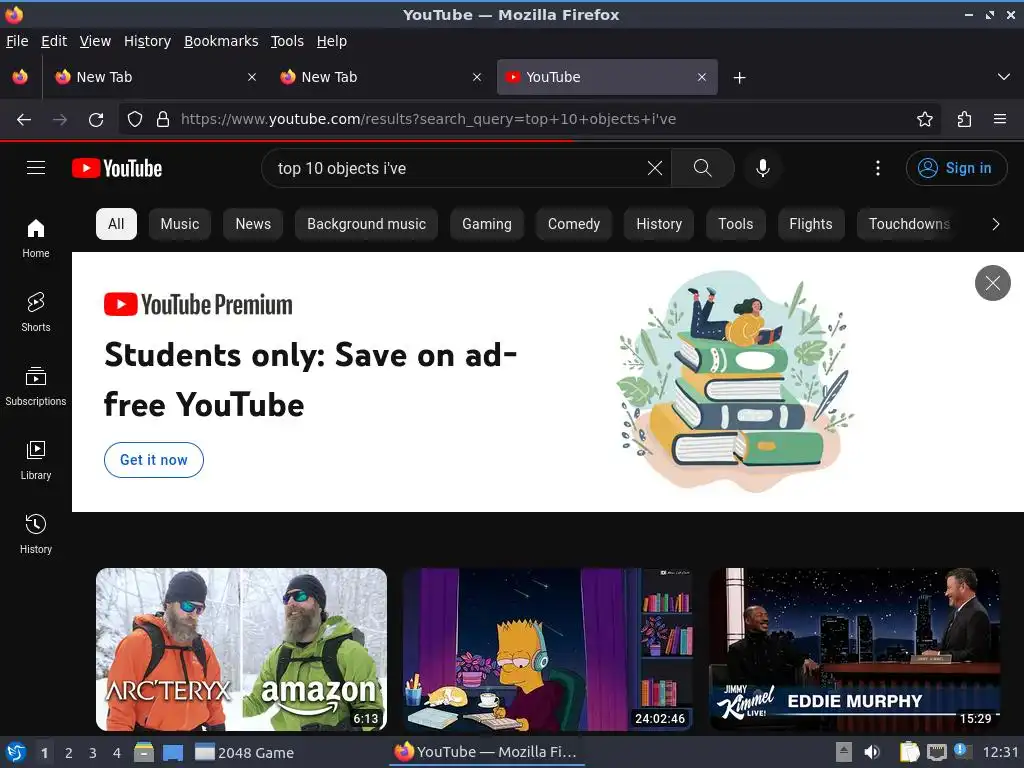This screenshot has height=768, width=1024.
Task: Filter results by Tools chip
Action: [735, 224]
